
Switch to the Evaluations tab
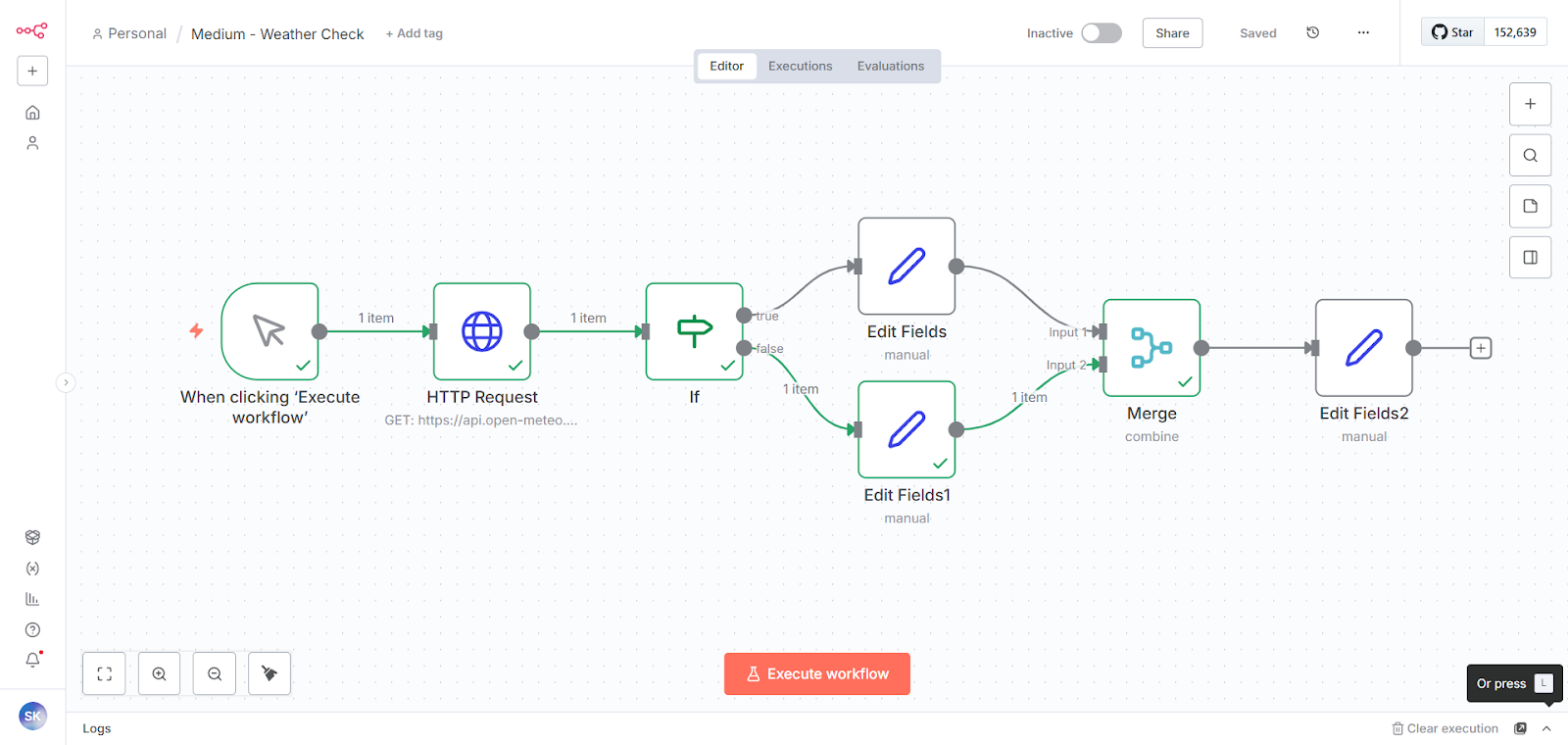[x=891, y=66]
